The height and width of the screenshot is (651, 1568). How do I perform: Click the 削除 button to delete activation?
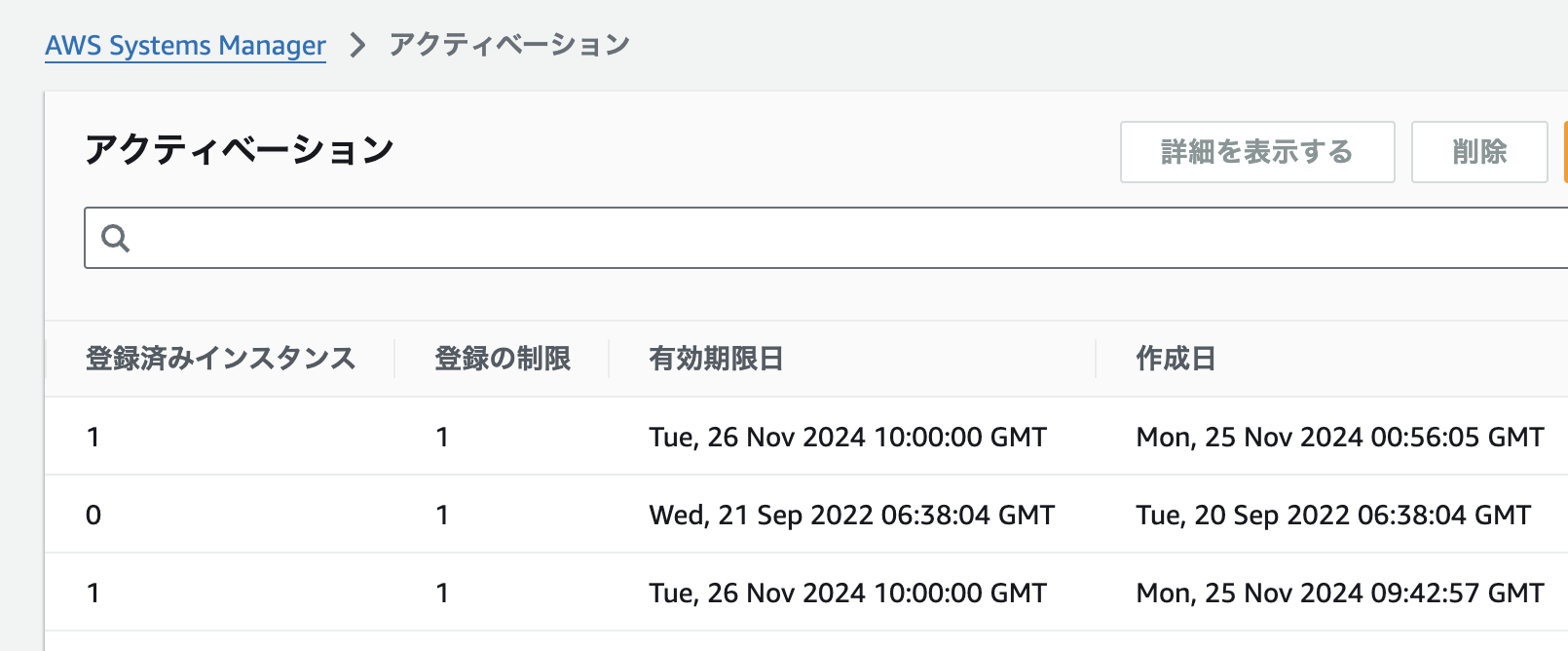[1478, 151]
